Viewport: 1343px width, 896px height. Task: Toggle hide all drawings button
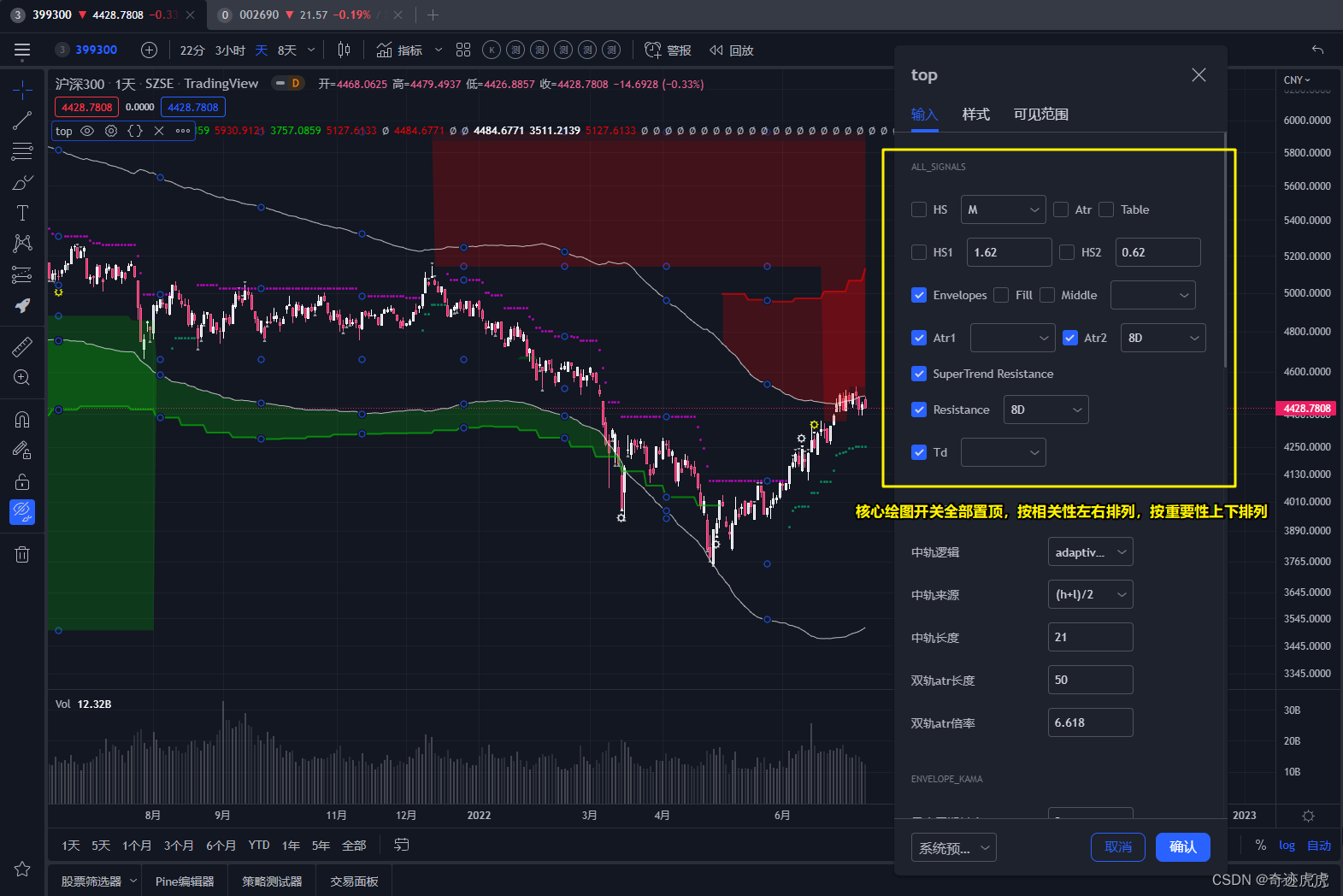[x=22, y=512]
